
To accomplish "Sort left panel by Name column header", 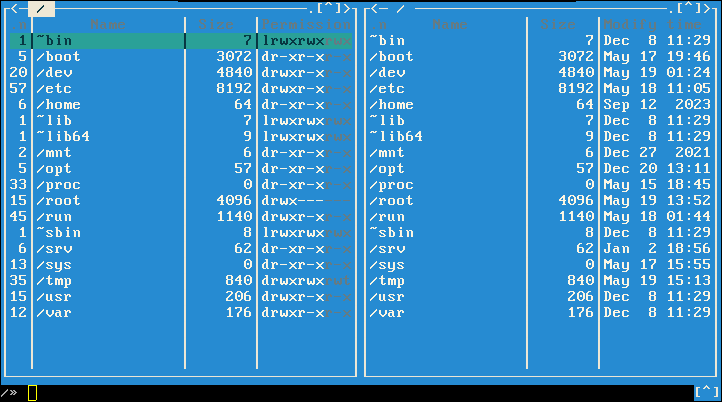I will (108, 24).
